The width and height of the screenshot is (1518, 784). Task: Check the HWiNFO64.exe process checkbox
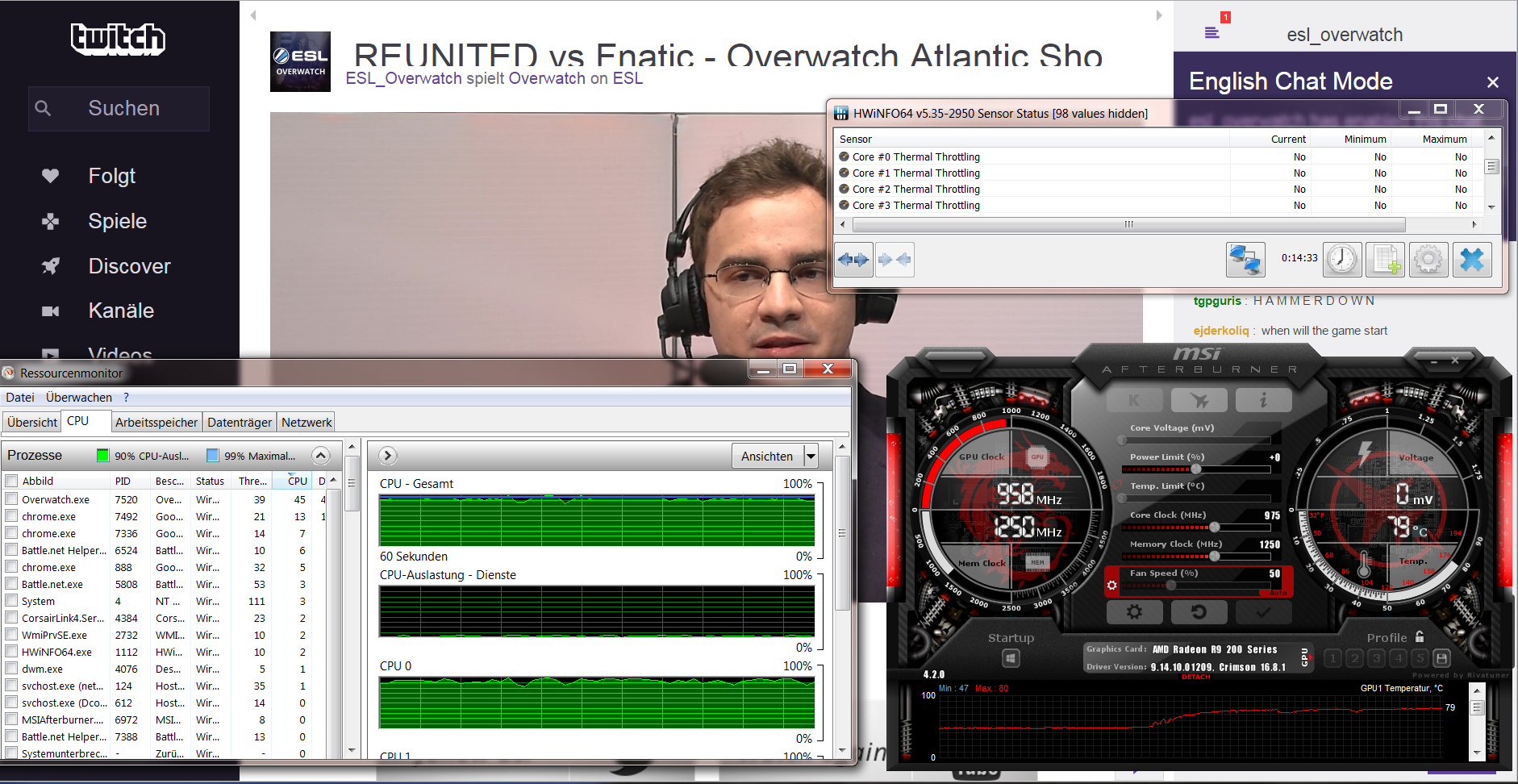[x=11, y=651]
